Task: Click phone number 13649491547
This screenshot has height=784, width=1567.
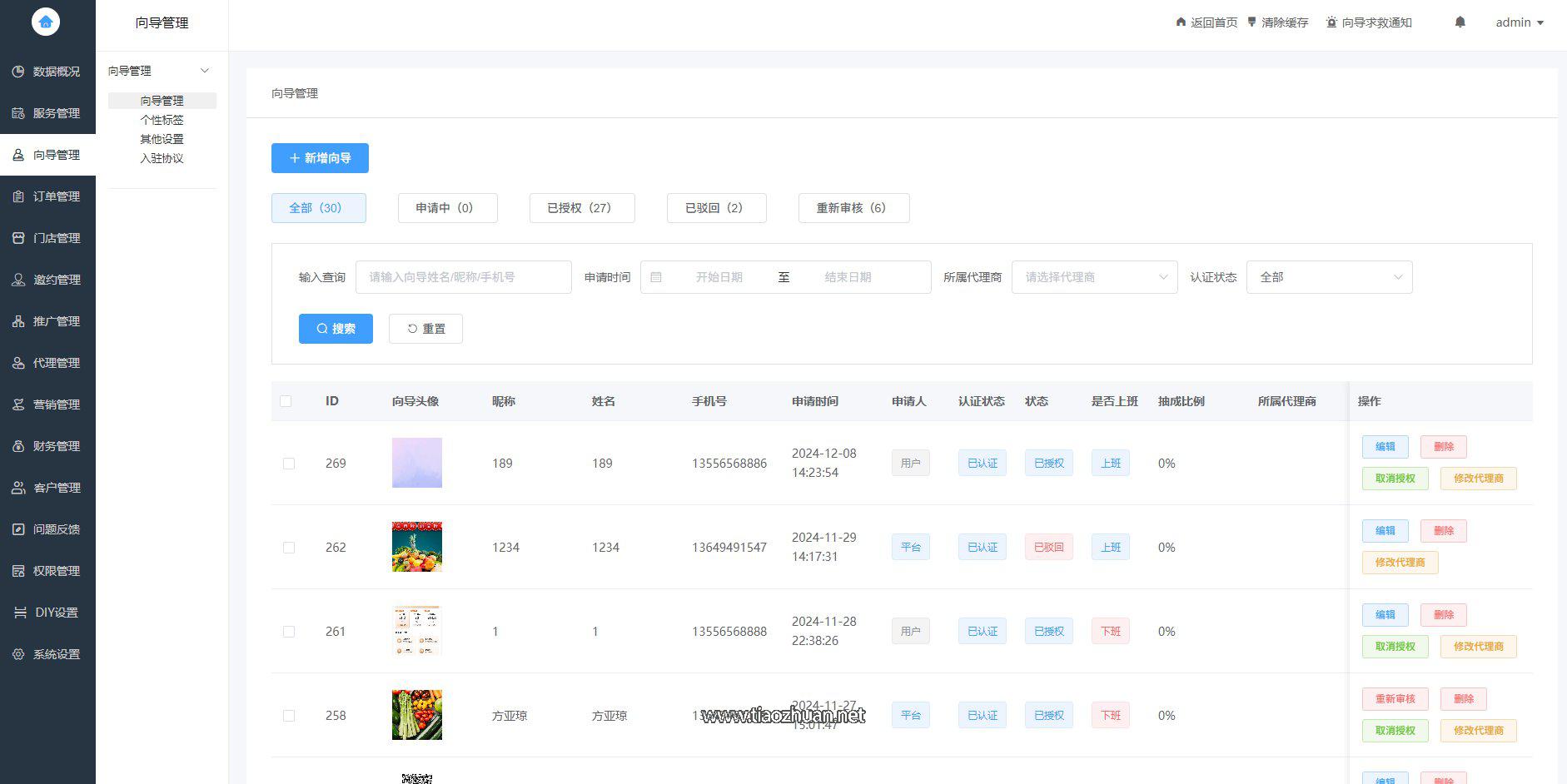Action: pyautogui.click(x=729, y=548)
